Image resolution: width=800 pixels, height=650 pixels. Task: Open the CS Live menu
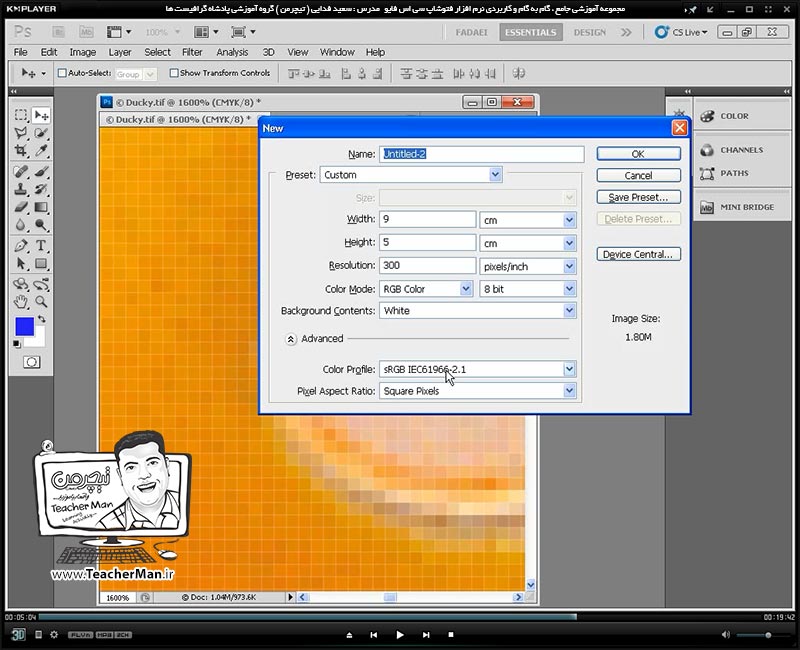pos(682,32)
